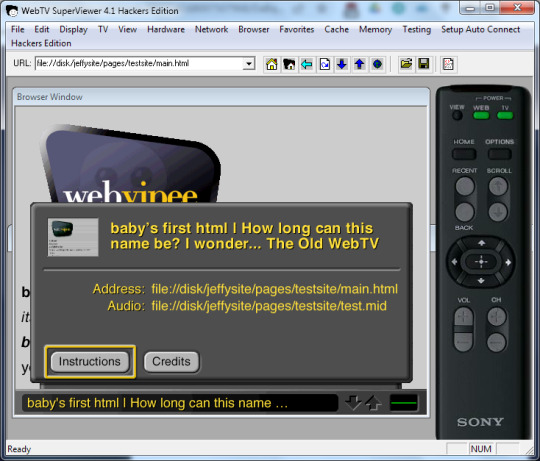Open the File menu
Screen dimensions: 540x461
tap(18, 30)
